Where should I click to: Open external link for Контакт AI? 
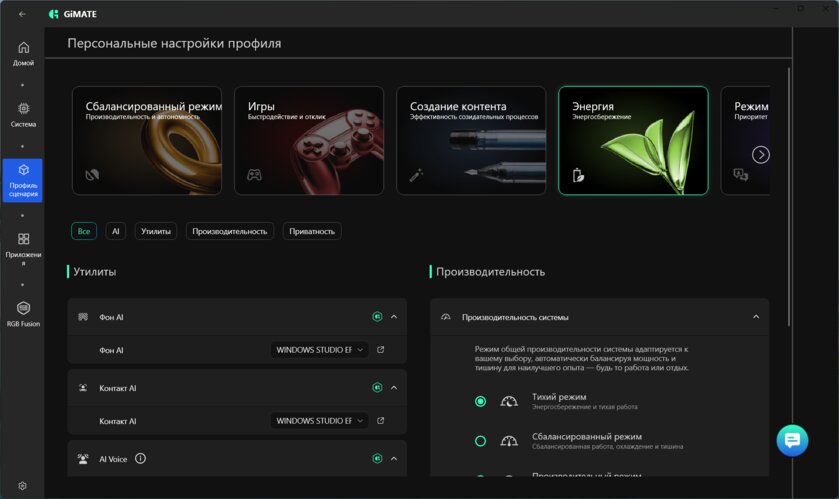coord(380,421)
